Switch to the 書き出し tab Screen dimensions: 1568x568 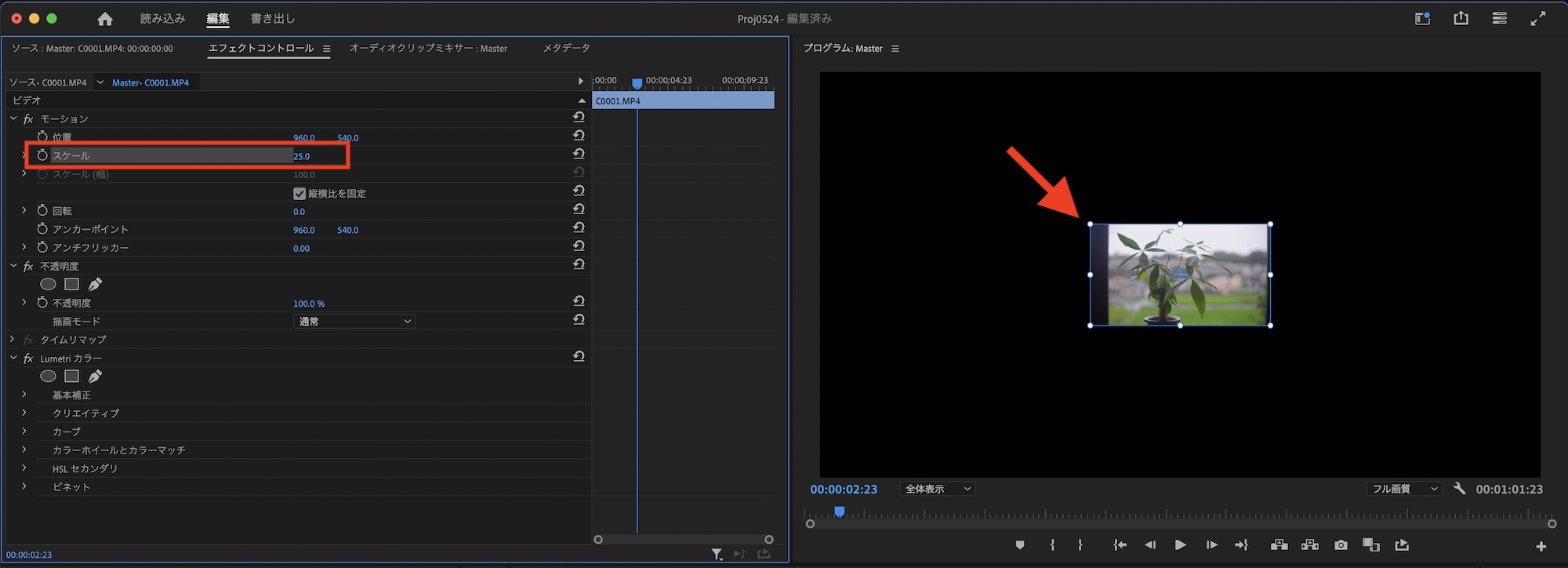[x=272, y=19]
